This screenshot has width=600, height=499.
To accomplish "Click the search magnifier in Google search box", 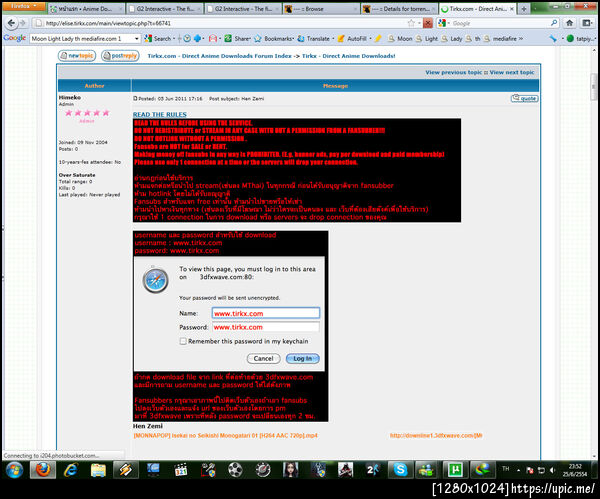I will click(x=554, y=23).
